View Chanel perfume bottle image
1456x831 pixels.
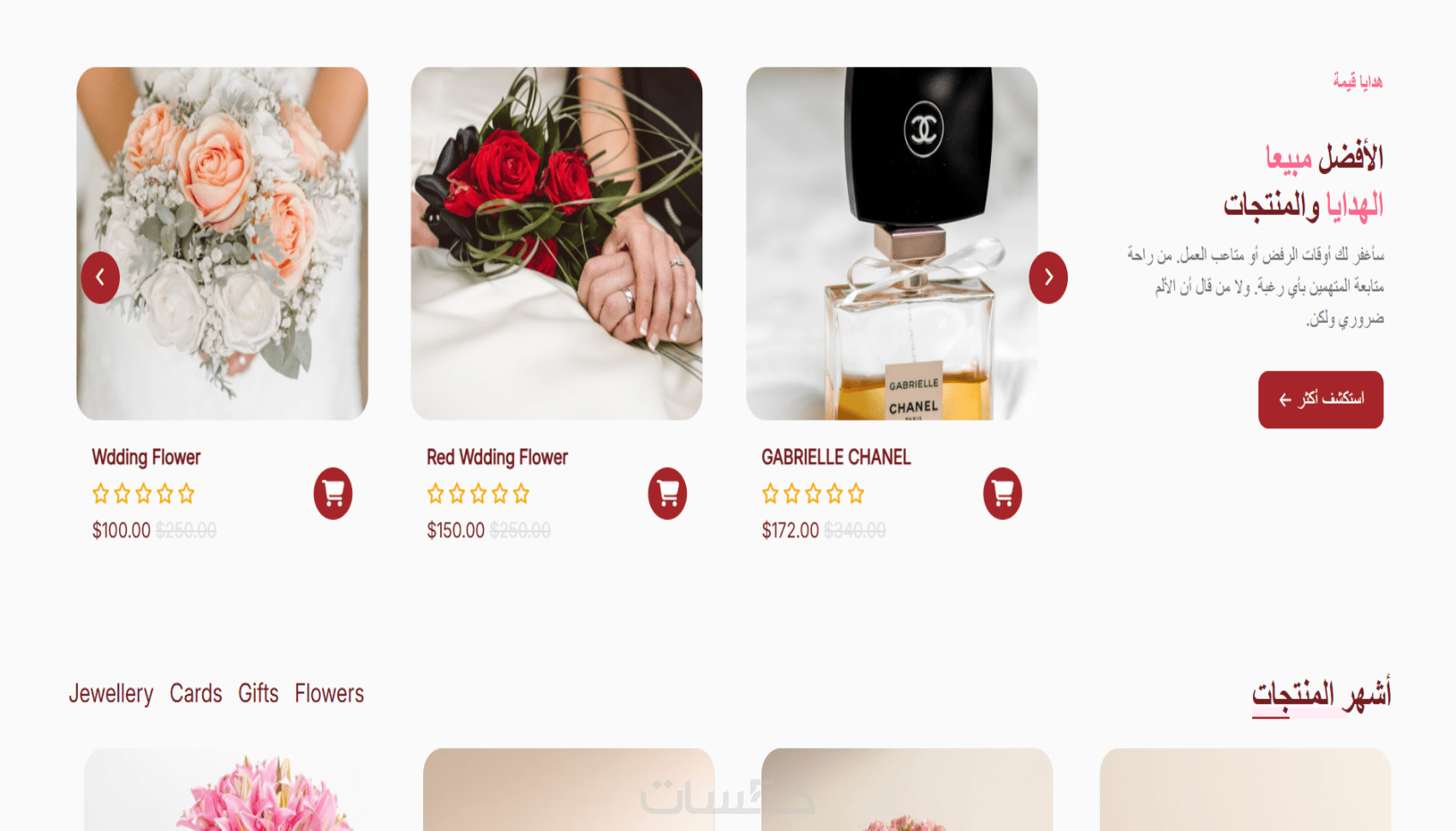coord(892,243)
